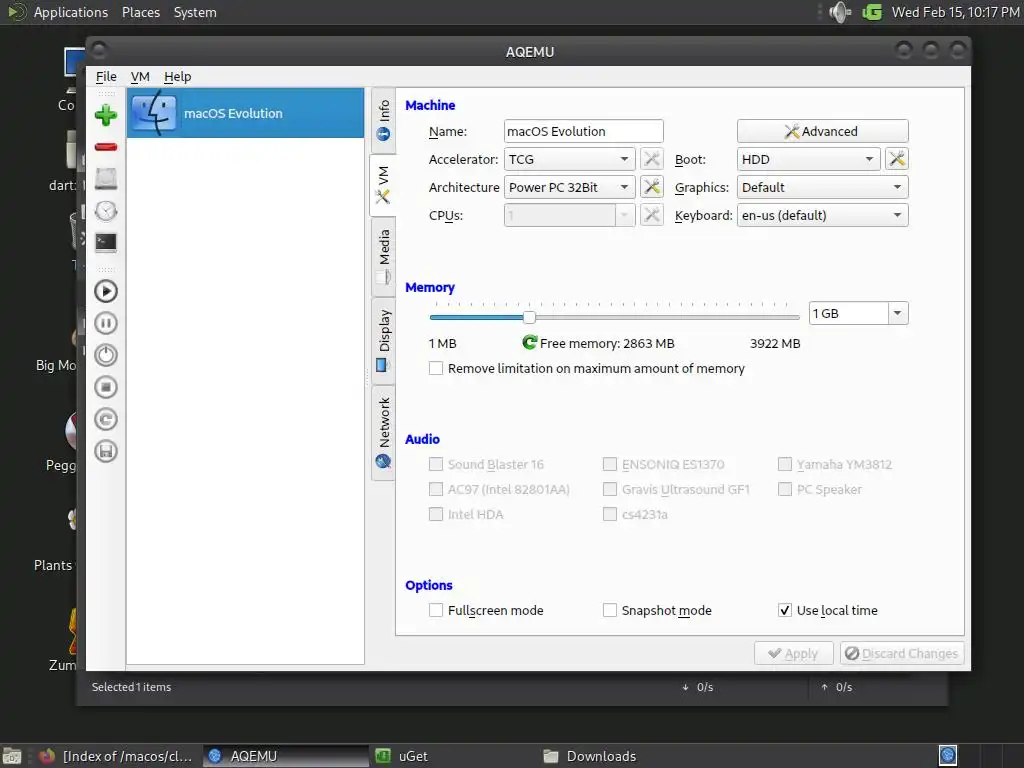Toggle the ENSONIQ ES1370 checkbox
The image size is (1024, 768).
pos(609,464)
